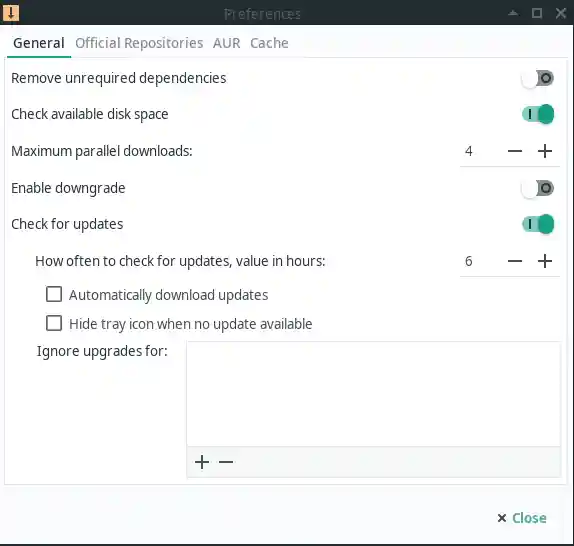
Task: Open the AUR tab
Action: (227, 43)
